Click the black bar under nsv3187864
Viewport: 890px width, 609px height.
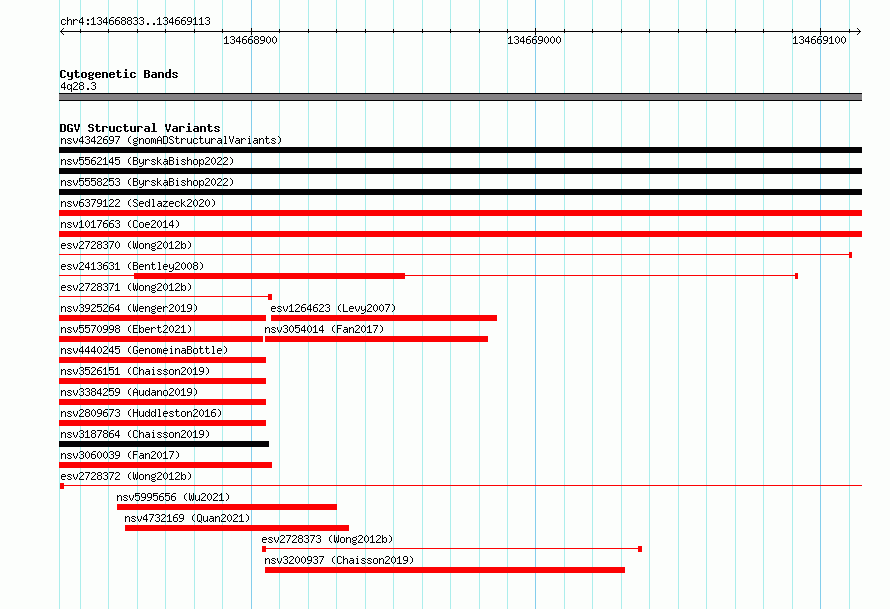(164, 444)
